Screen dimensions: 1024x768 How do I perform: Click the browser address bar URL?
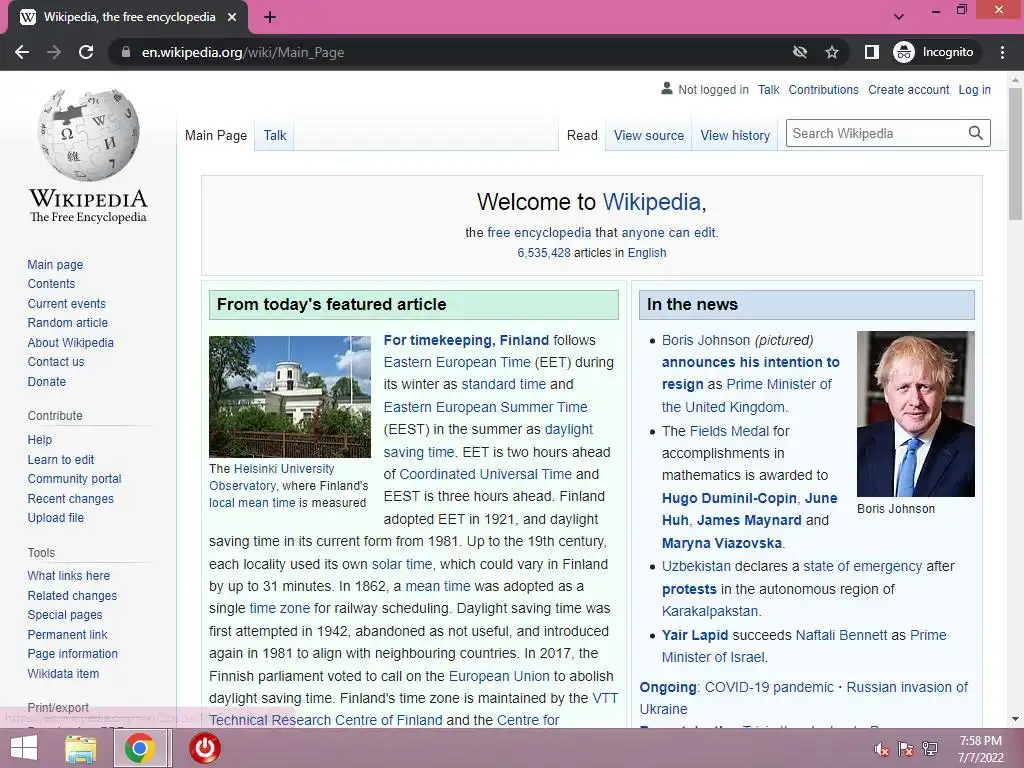243,52
